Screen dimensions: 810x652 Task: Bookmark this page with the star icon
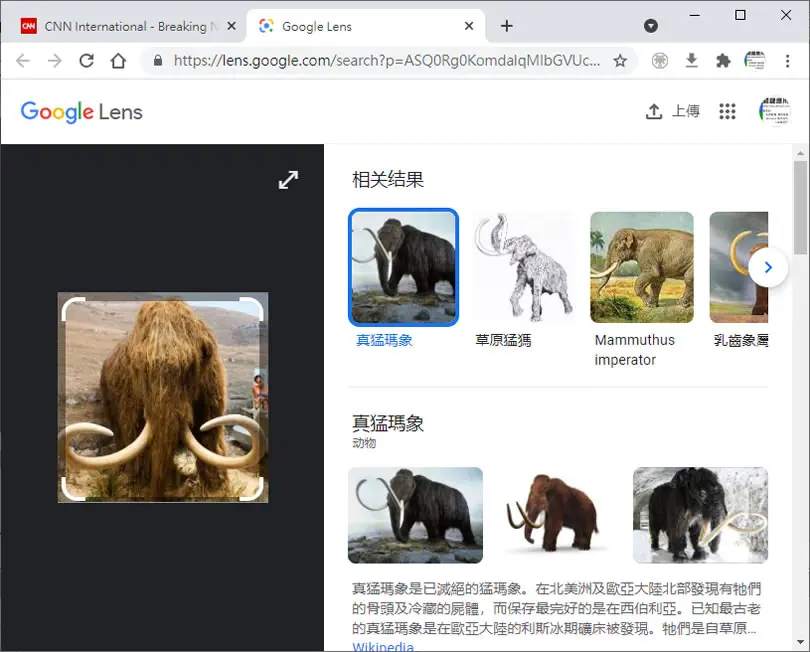click(x=620, y=61)
